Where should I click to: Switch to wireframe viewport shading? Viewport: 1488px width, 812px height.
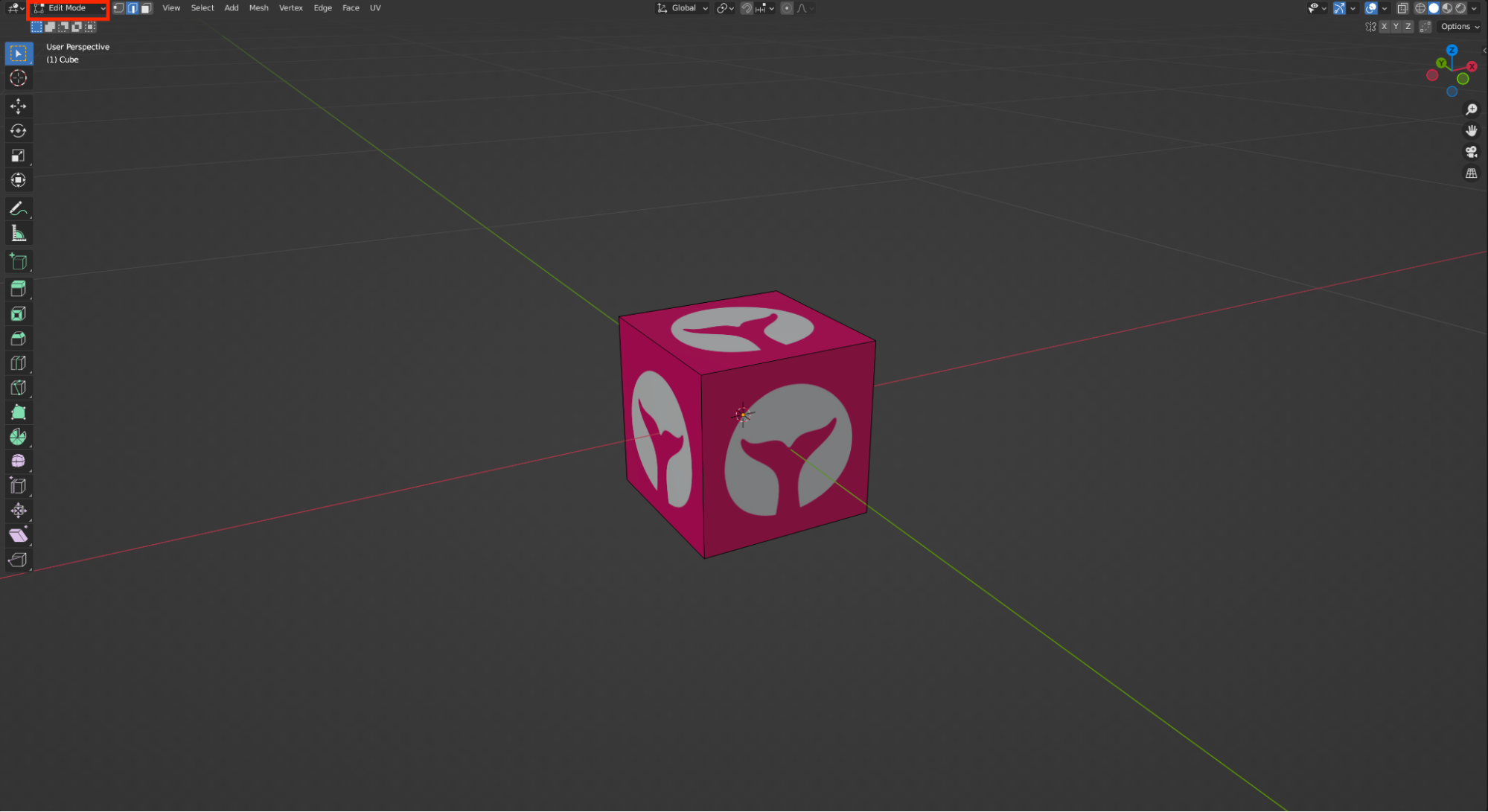[x=1420, y=8]
